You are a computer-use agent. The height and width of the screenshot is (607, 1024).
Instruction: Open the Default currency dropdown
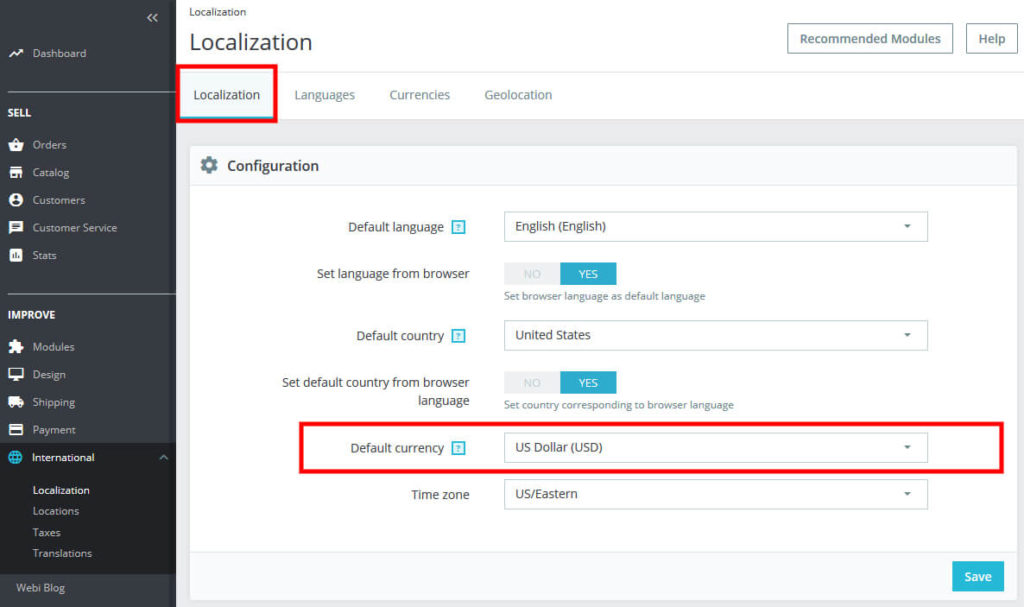tap(715, 448)
